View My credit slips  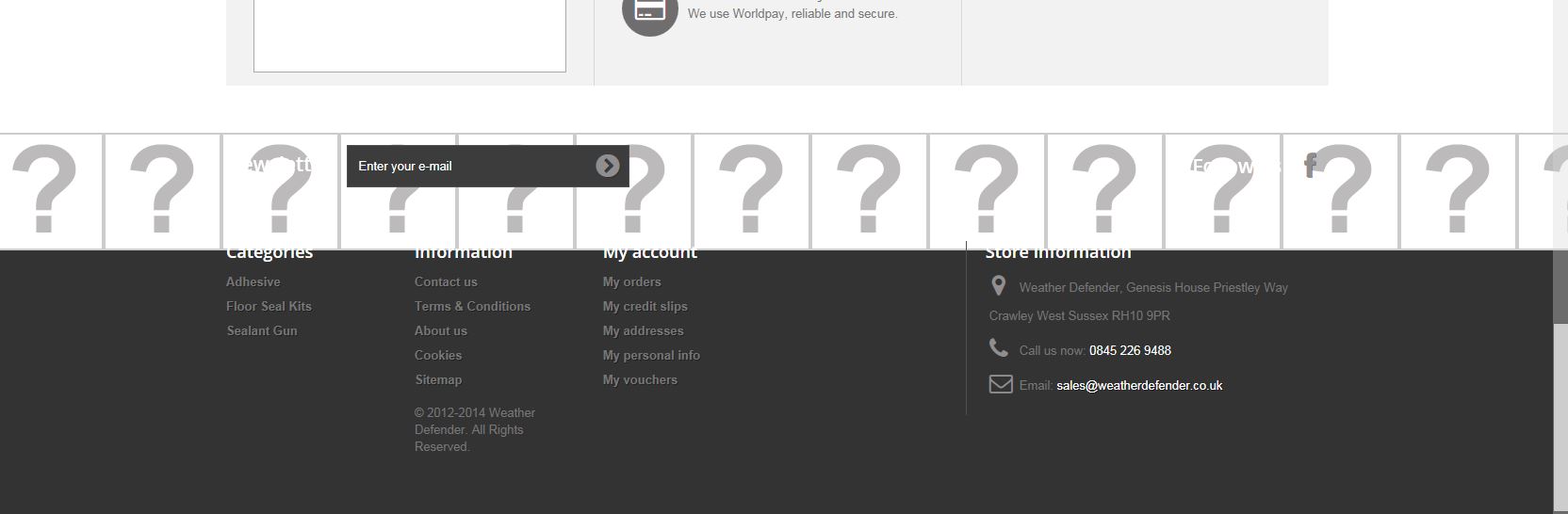click(645, 306)
